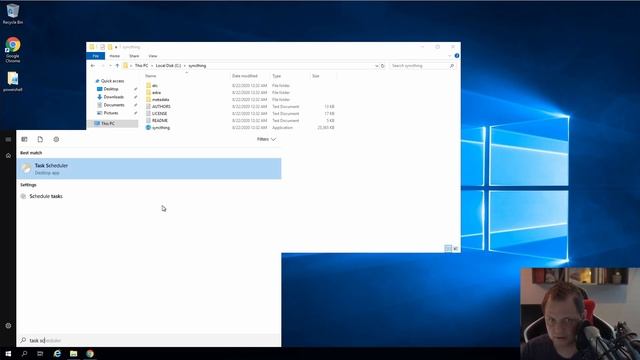Open the Share ribbon tab in Explorer
640x360 pixels.
[x=134, y=56]
